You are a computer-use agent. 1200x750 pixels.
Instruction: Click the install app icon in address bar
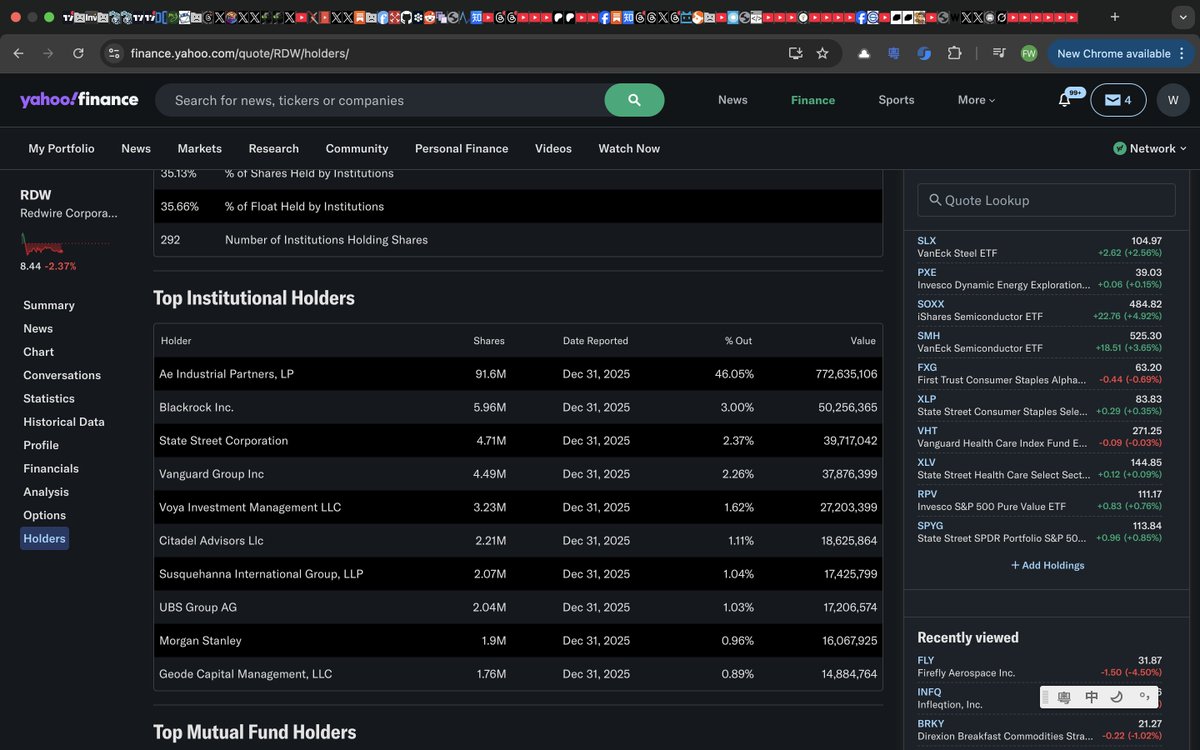click(795, 53)
